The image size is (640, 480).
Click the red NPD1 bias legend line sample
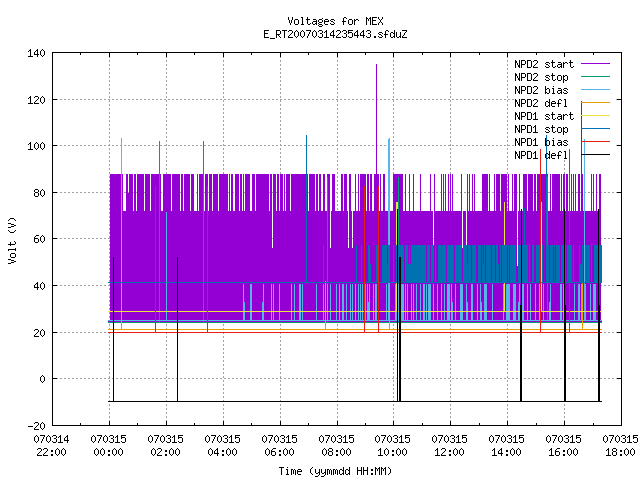pos(596,142)
